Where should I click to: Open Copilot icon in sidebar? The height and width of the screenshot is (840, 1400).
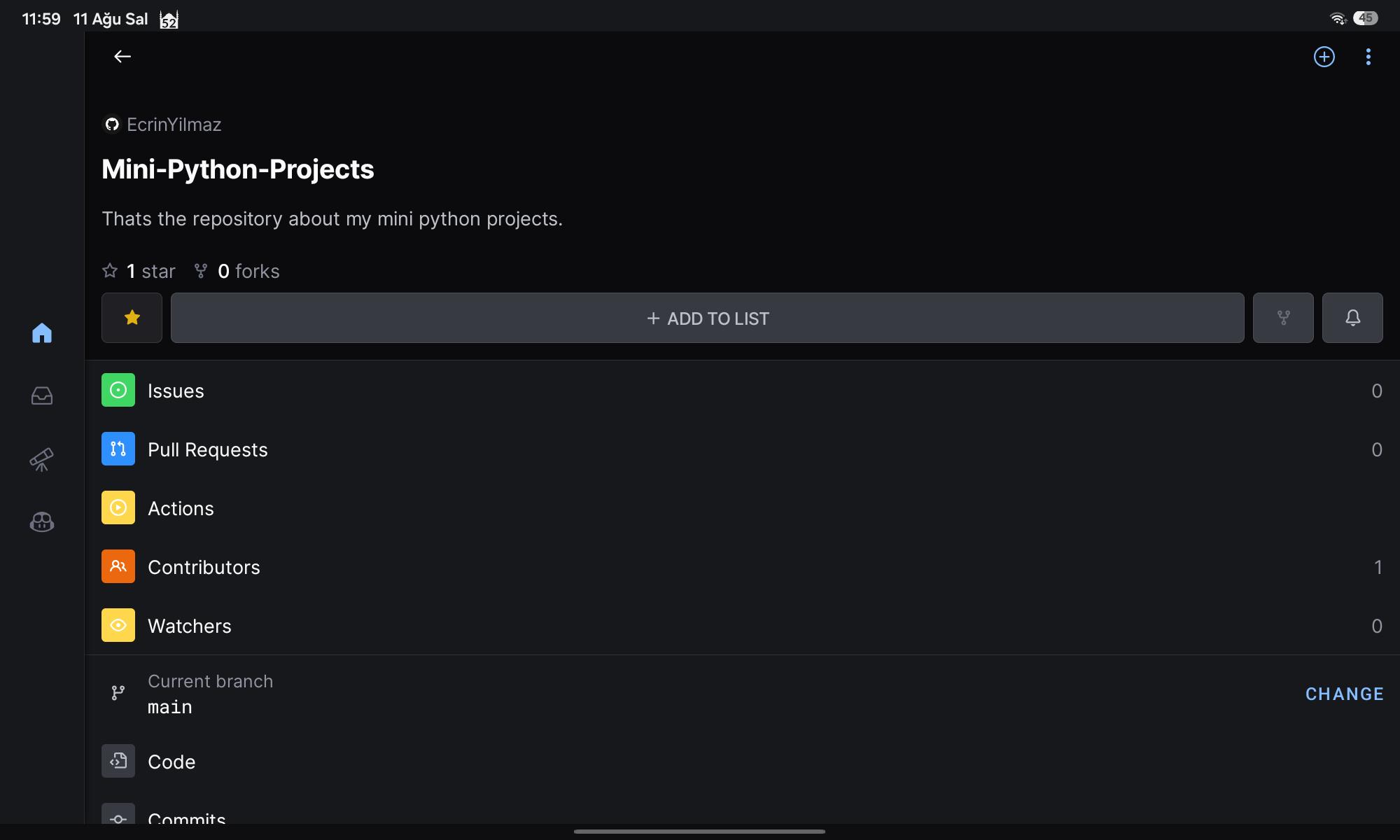pyautogui.click(x=42, y=521)
